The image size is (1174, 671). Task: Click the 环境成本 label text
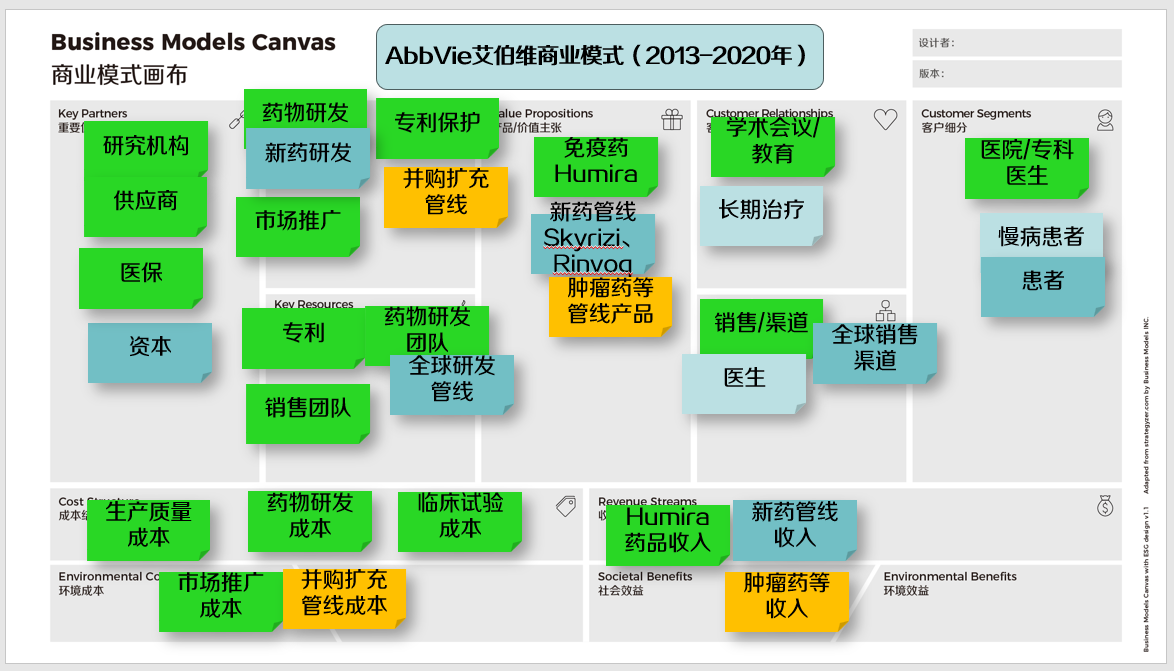pos(82,591)
